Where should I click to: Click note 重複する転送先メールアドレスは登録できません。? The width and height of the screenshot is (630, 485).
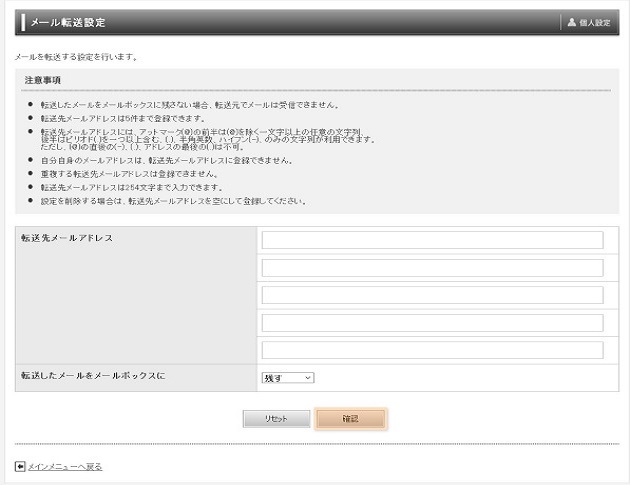coord(129,174)
